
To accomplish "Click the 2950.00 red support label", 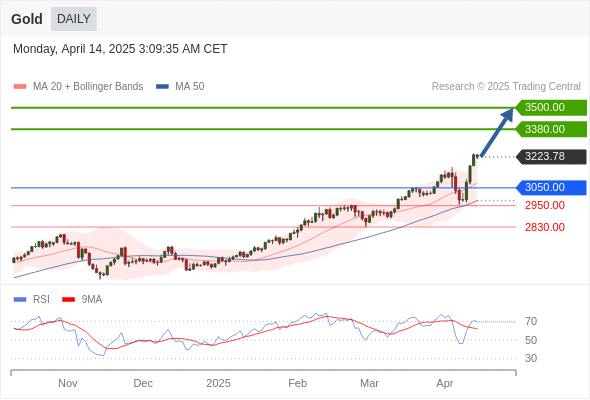I will [545, 205].
